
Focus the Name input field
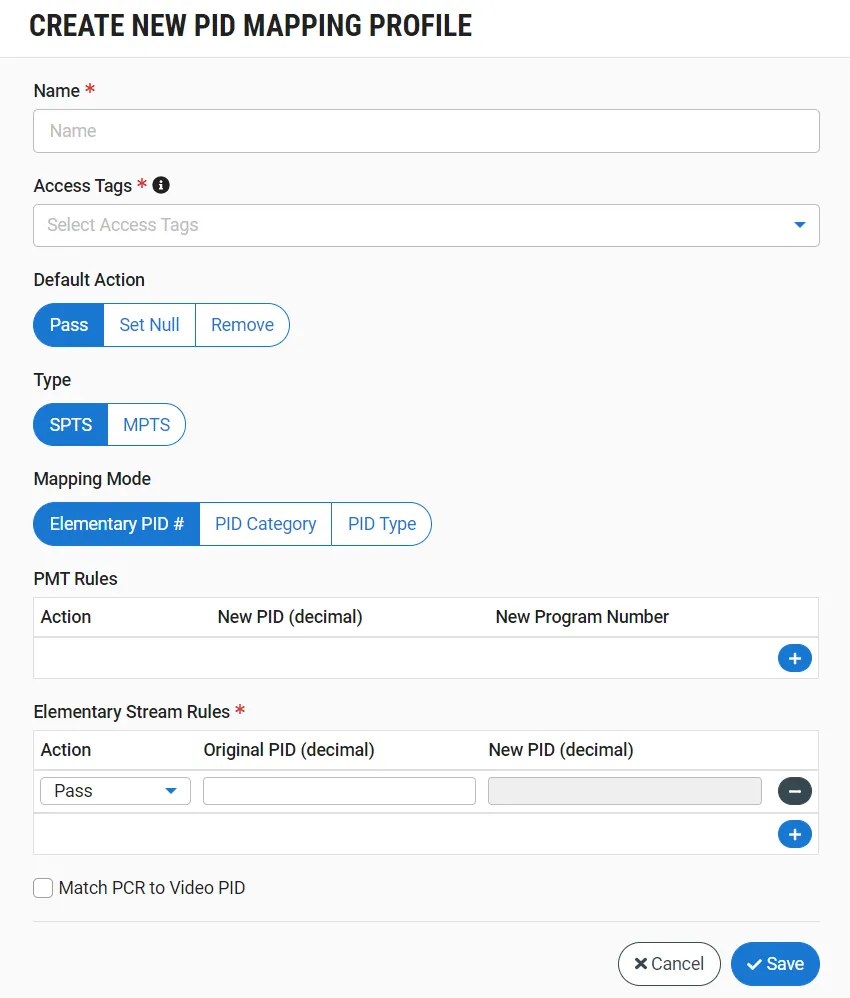(426, 131)
